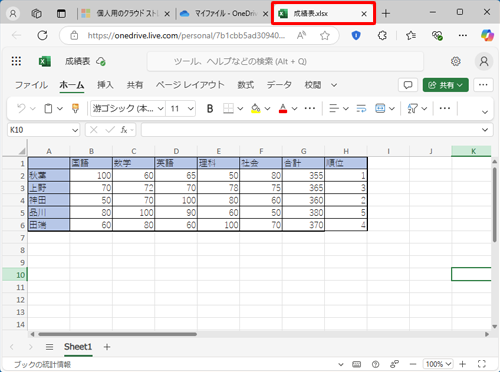The image size is (500, 372).
Task: Open the Copilot icon in browser
Action: (487, 35)
